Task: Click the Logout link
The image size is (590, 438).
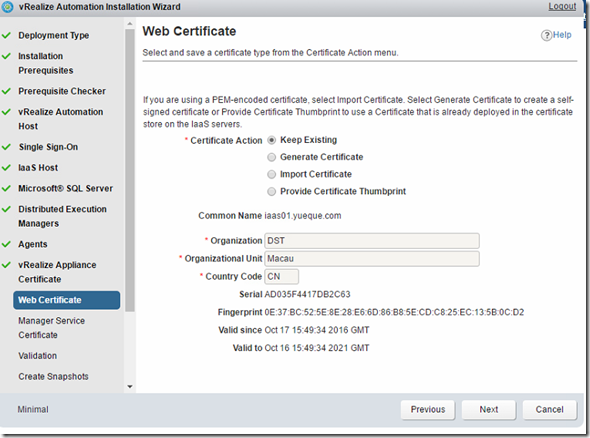Action: pos(562,6)
